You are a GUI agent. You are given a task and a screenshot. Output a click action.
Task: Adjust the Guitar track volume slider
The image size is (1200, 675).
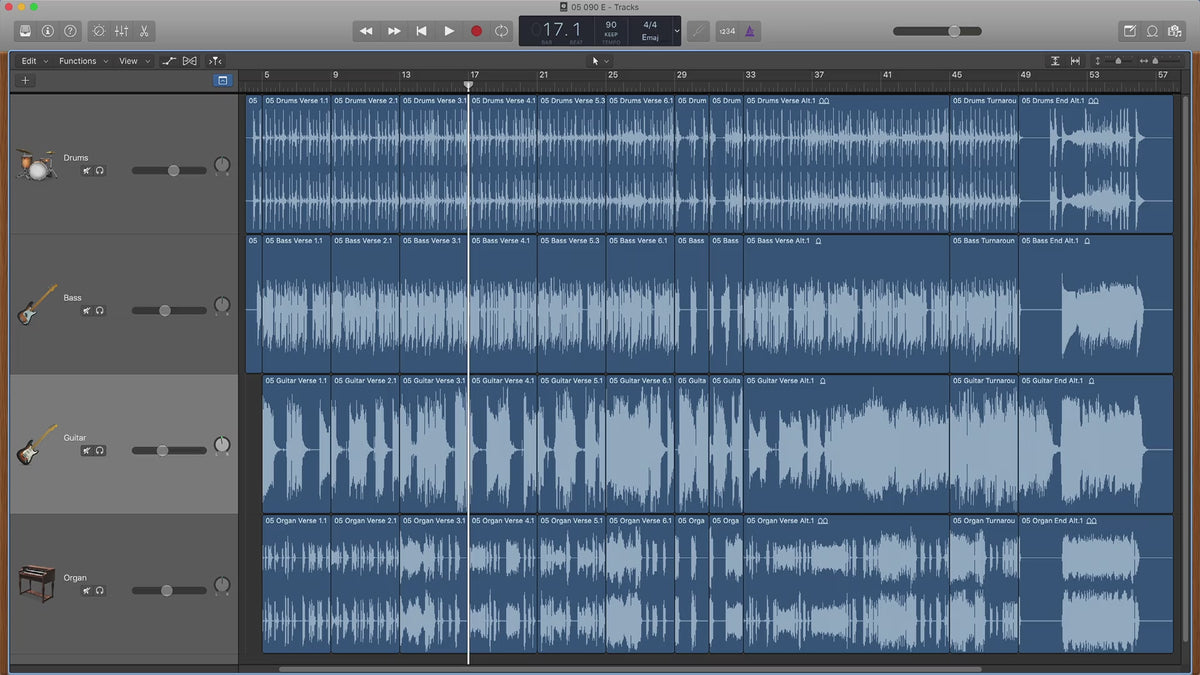(x=163, y=451)
